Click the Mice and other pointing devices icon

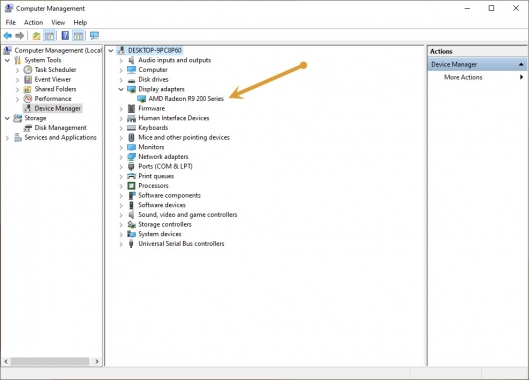tap(131, 137)
